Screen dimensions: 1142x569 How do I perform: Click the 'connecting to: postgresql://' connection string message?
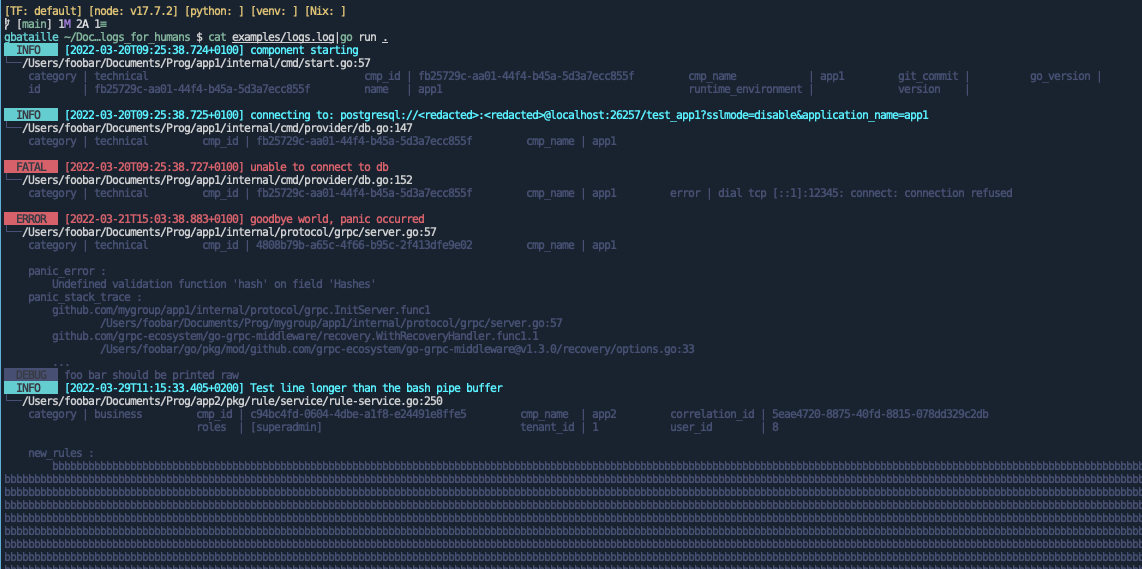589,115
